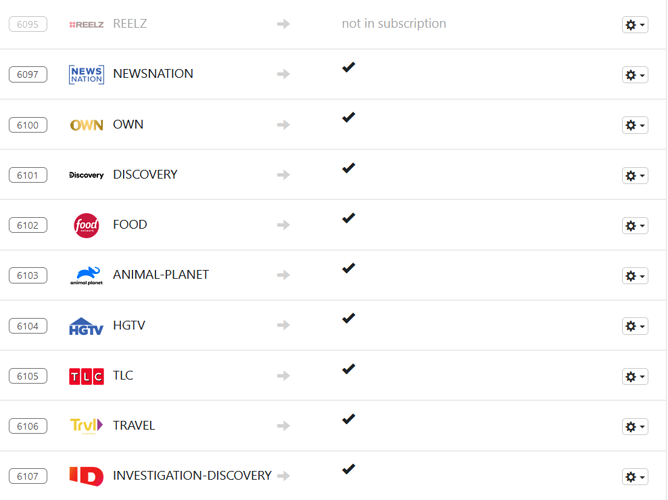Click the ANIMAL-PLANET channel name
The height and width of the screenshot is (500, 668).
(x=161, y=275)
